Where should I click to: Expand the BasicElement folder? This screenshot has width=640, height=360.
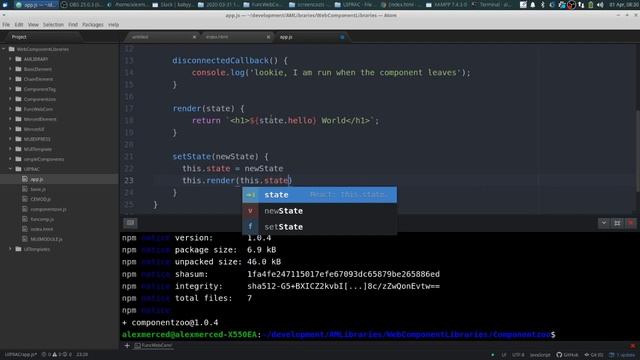11,69
